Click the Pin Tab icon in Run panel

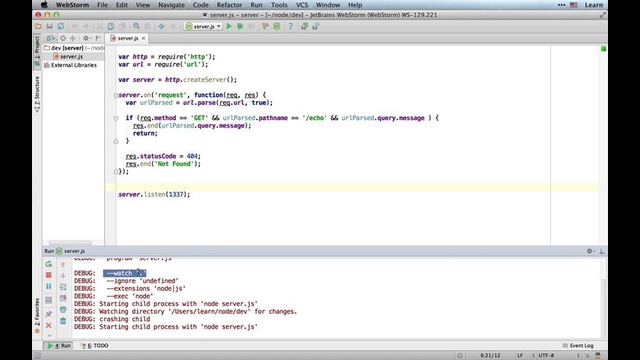(x=49, y=314)
